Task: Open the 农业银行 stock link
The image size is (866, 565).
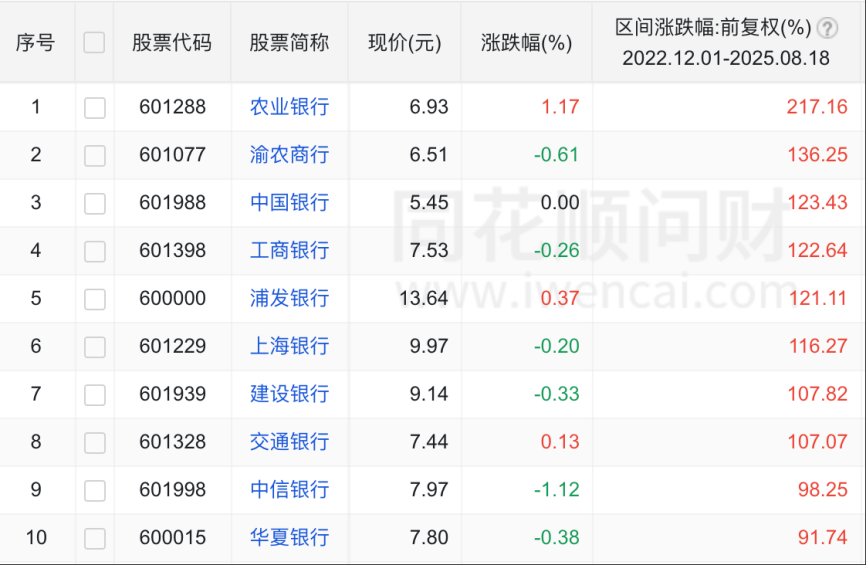Action: point(289,107)
